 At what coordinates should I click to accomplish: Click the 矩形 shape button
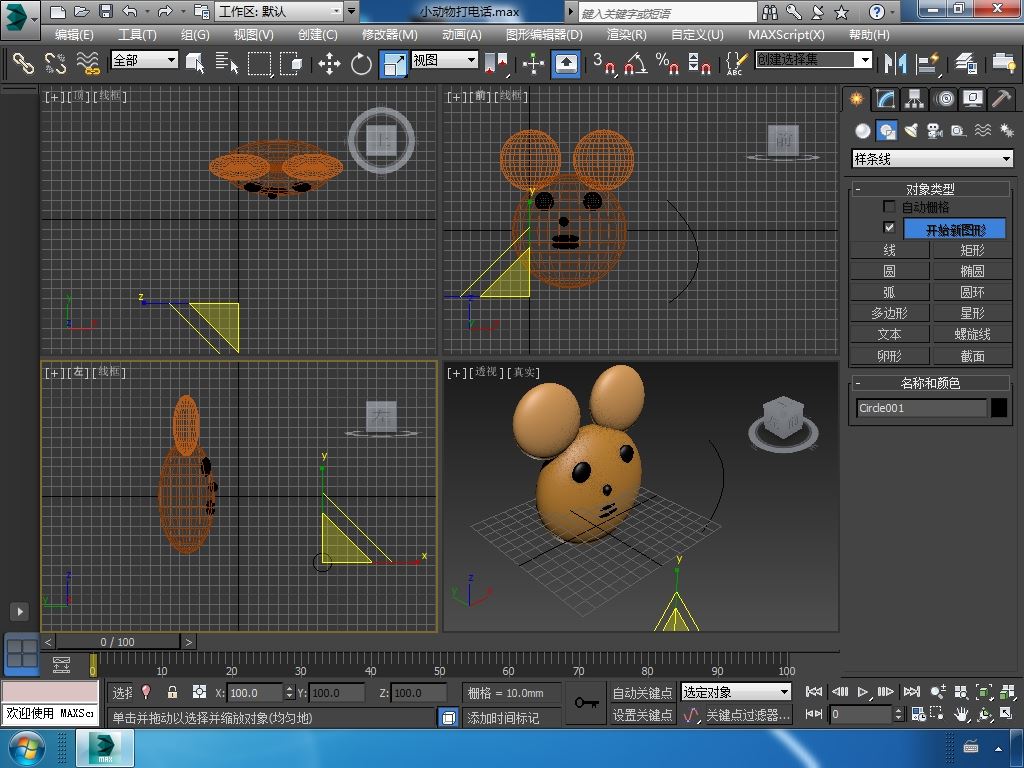[972, 250]
